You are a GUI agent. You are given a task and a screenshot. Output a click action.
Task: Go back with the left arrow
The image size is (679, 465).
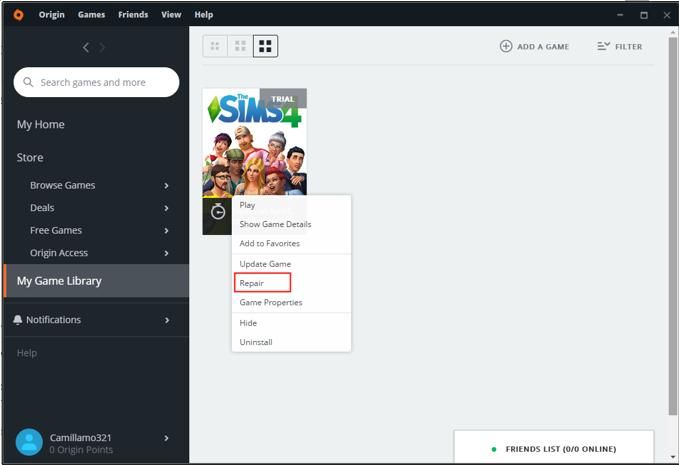click(x=86, y=48)
